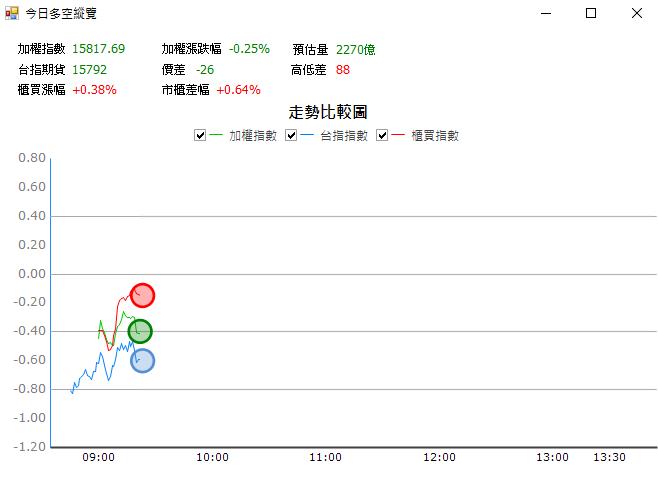
Task: Close the 今日多空縱覽 window
Action: click(637, 14)
